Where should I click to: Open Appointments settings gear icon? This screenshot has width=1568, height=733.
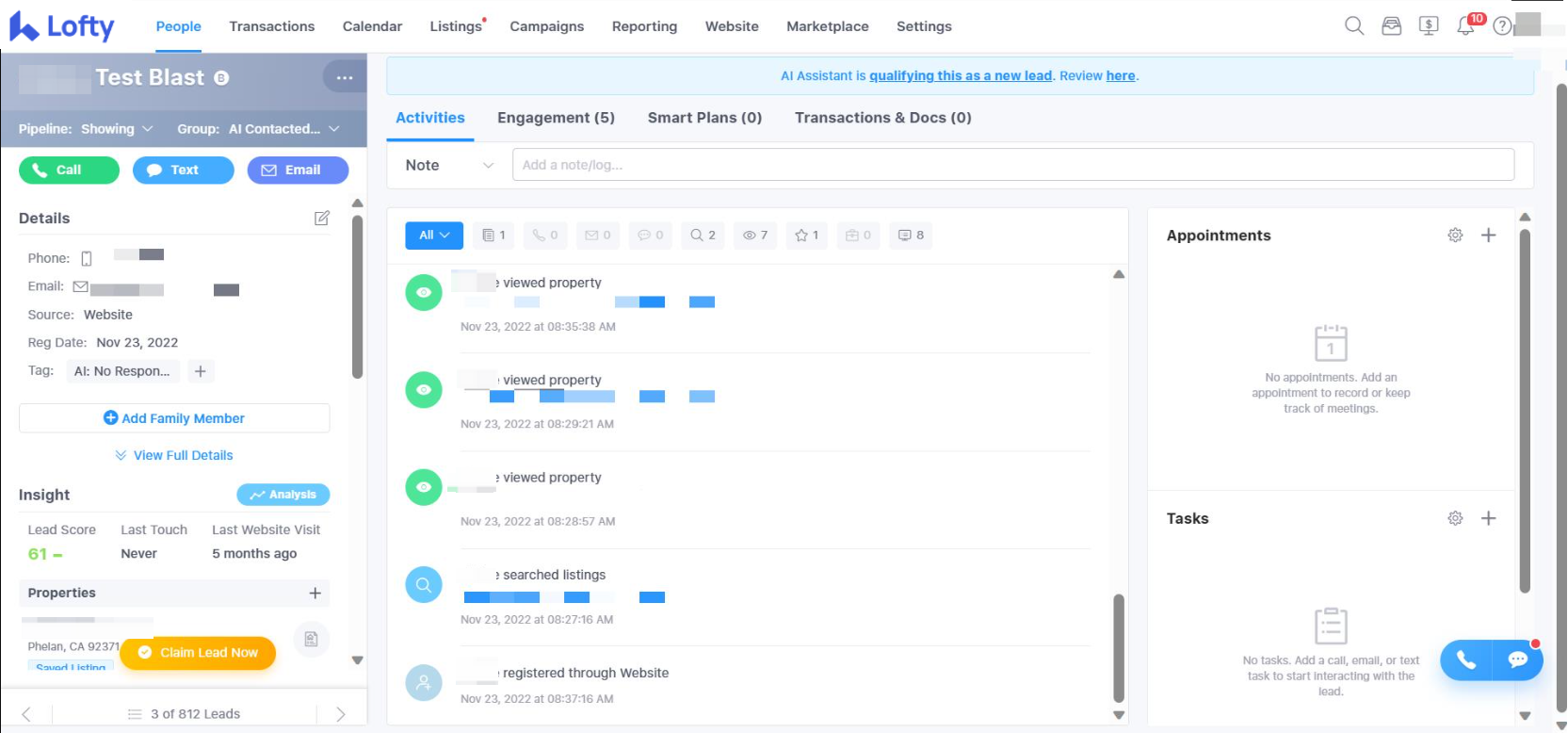pos(1455,236)
